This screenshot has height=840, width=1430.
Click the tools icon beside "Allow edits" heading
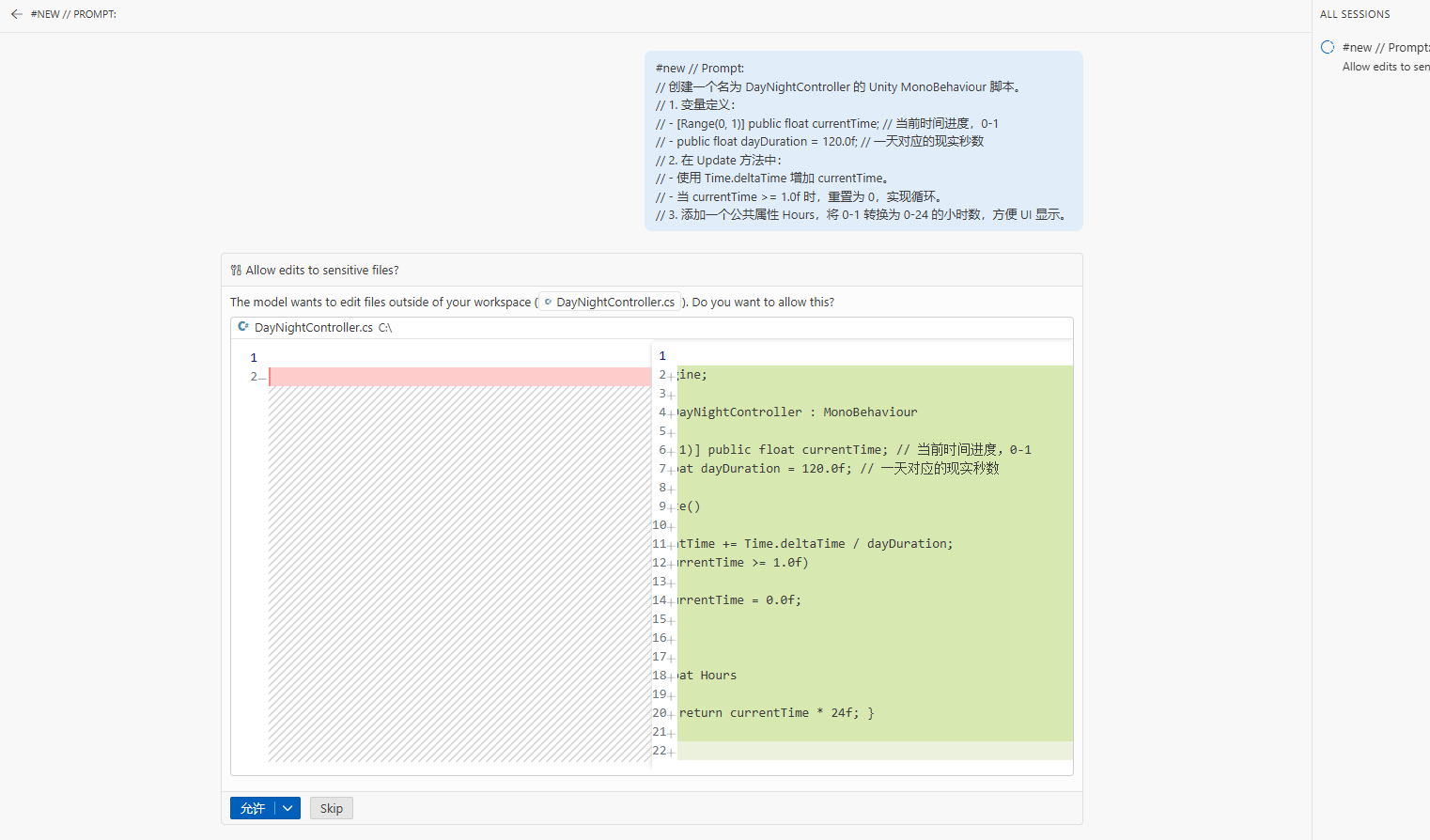[236, 271]
